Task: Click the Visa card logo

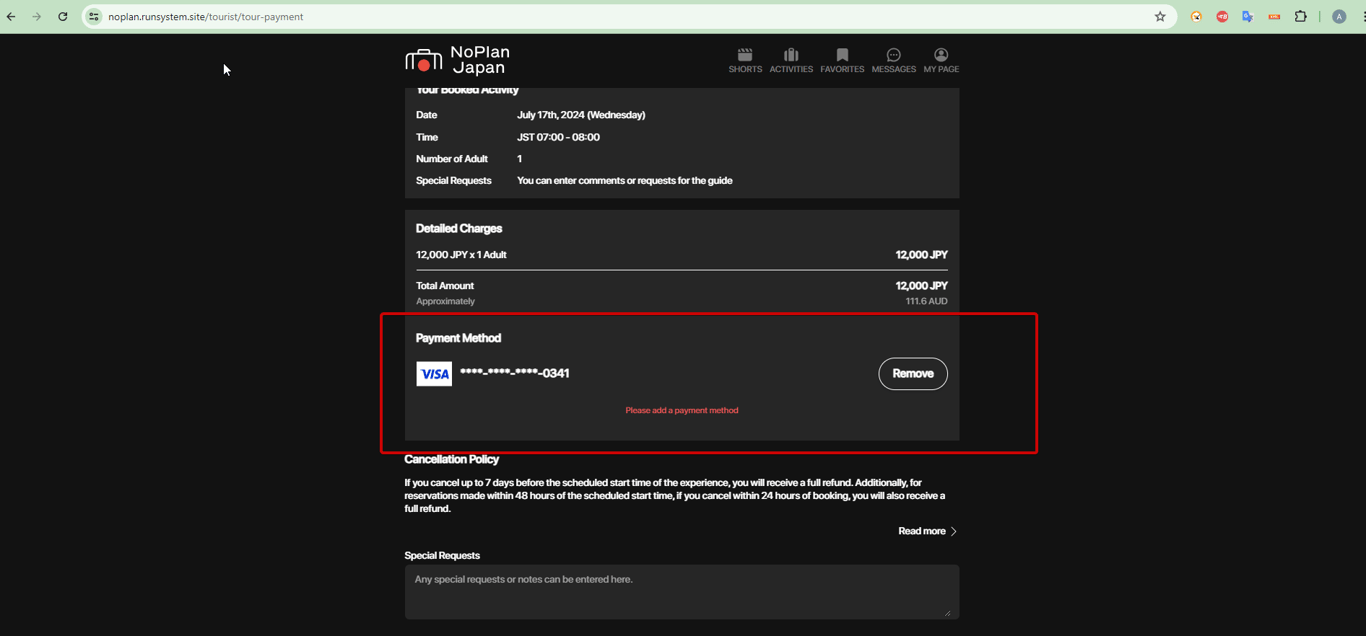Action: point(434,374)
